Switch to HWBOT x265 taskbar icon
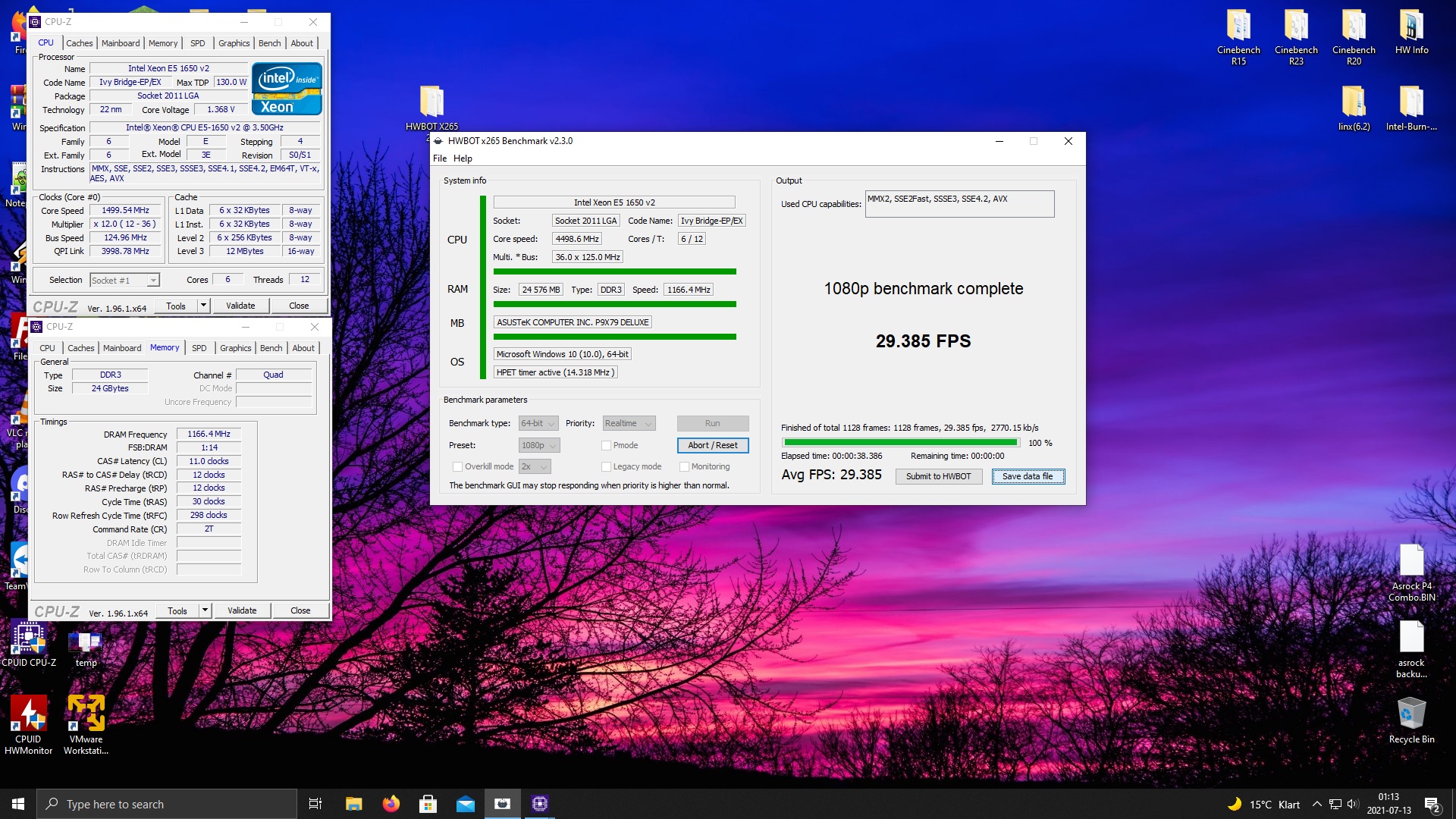This screenshot has width=1456, height=819. (x=502, y=804)
